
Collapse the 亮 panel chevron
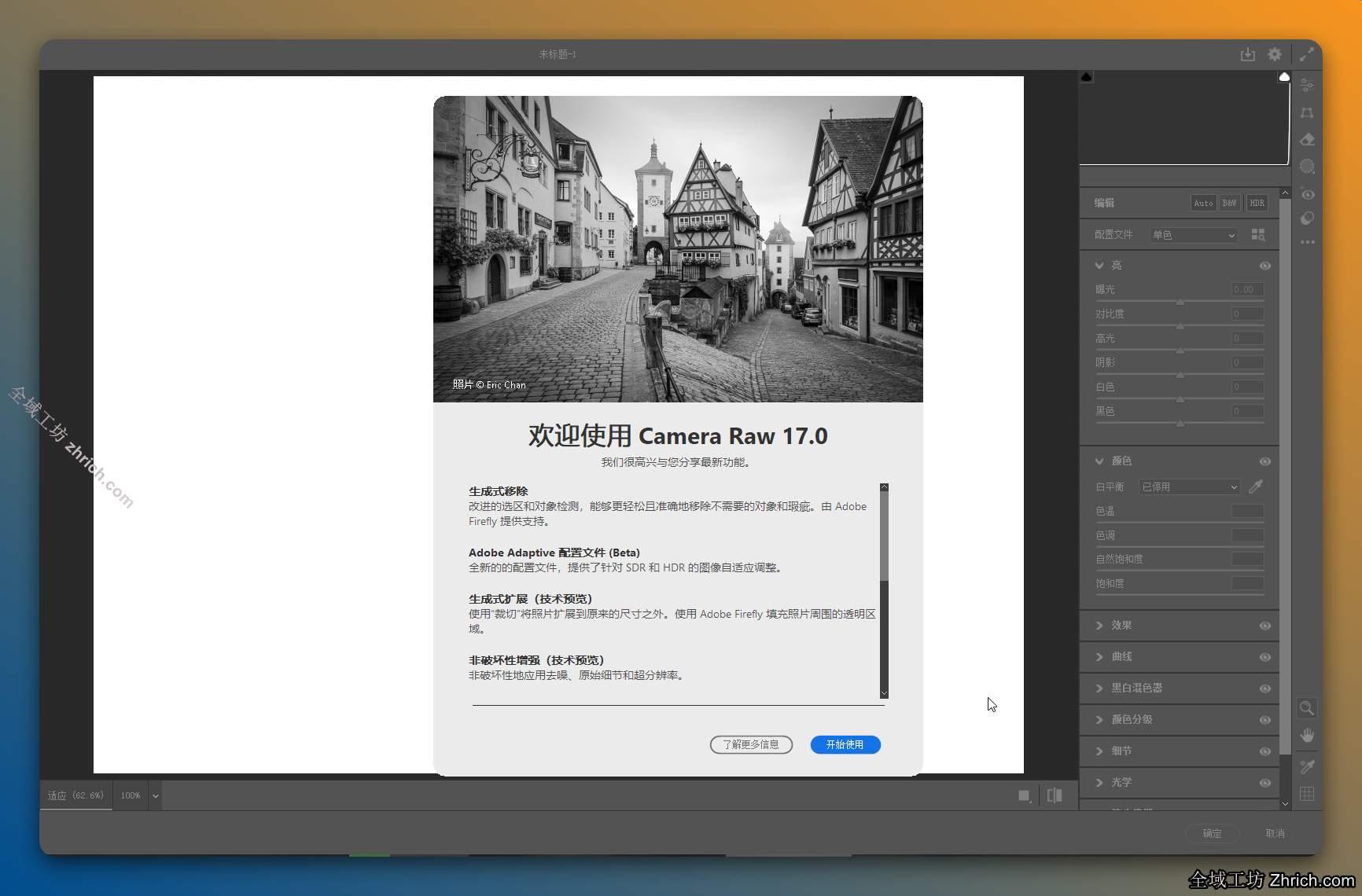tap(1099, 266)
